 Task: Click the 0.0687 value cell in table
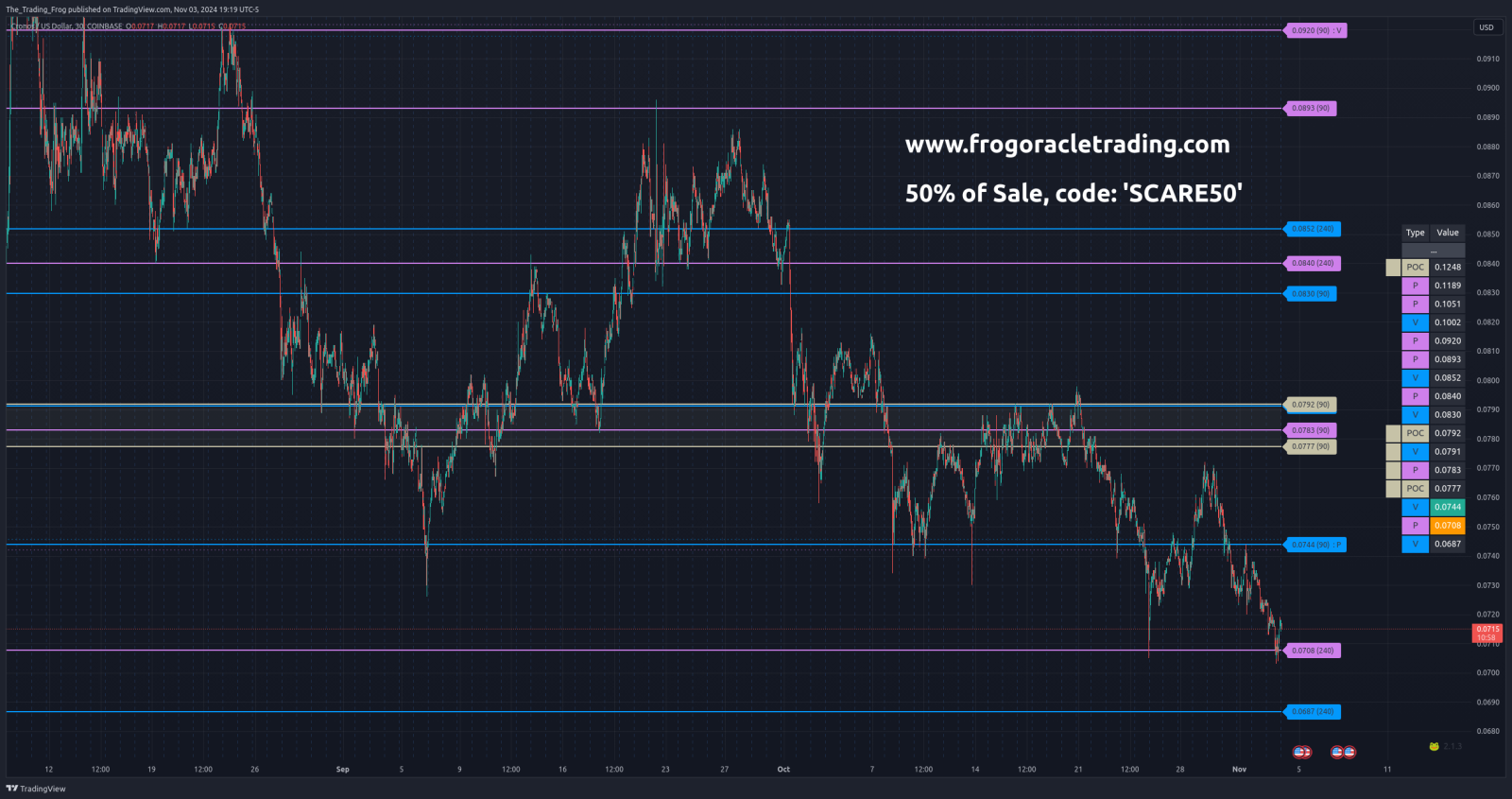[1448, 544]
